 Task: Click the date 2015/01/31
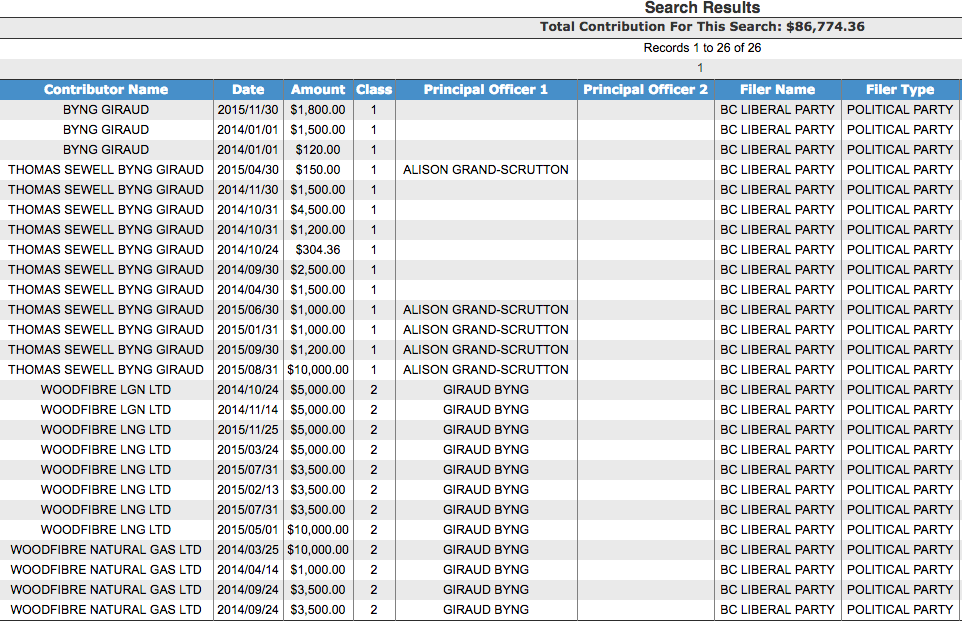248,330
